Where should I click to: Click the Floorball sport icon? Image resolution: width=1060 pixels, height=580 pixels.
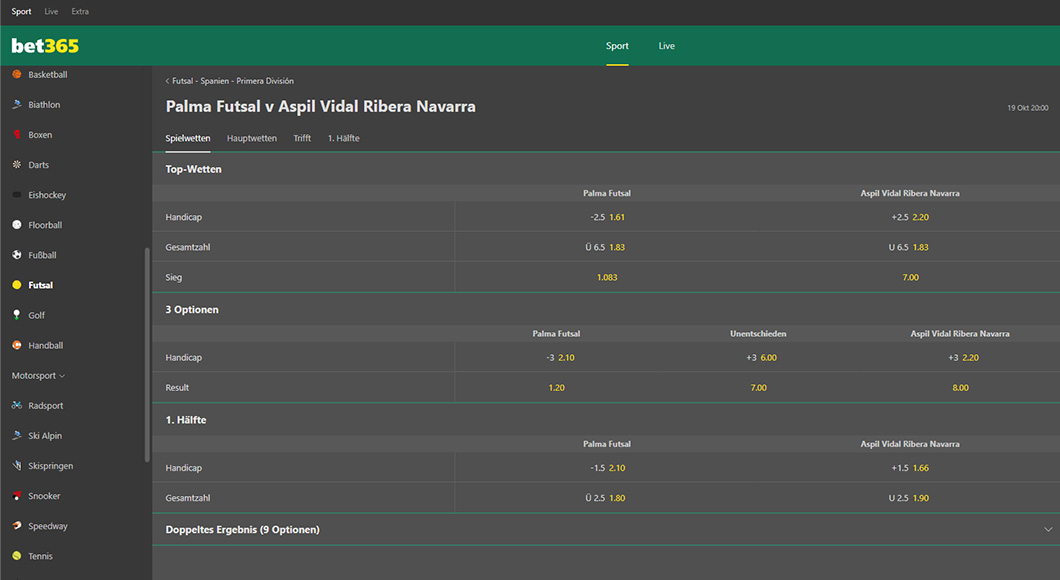click(x=17, y=224)
